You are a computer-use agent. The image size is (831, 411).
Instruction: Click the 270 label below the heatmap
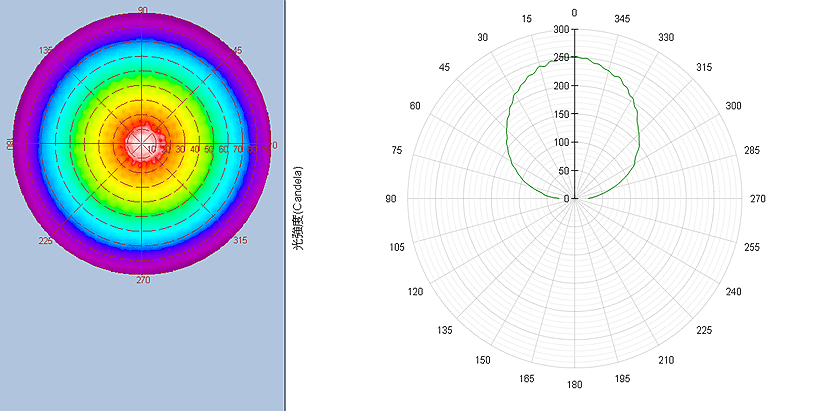(143, 282)
